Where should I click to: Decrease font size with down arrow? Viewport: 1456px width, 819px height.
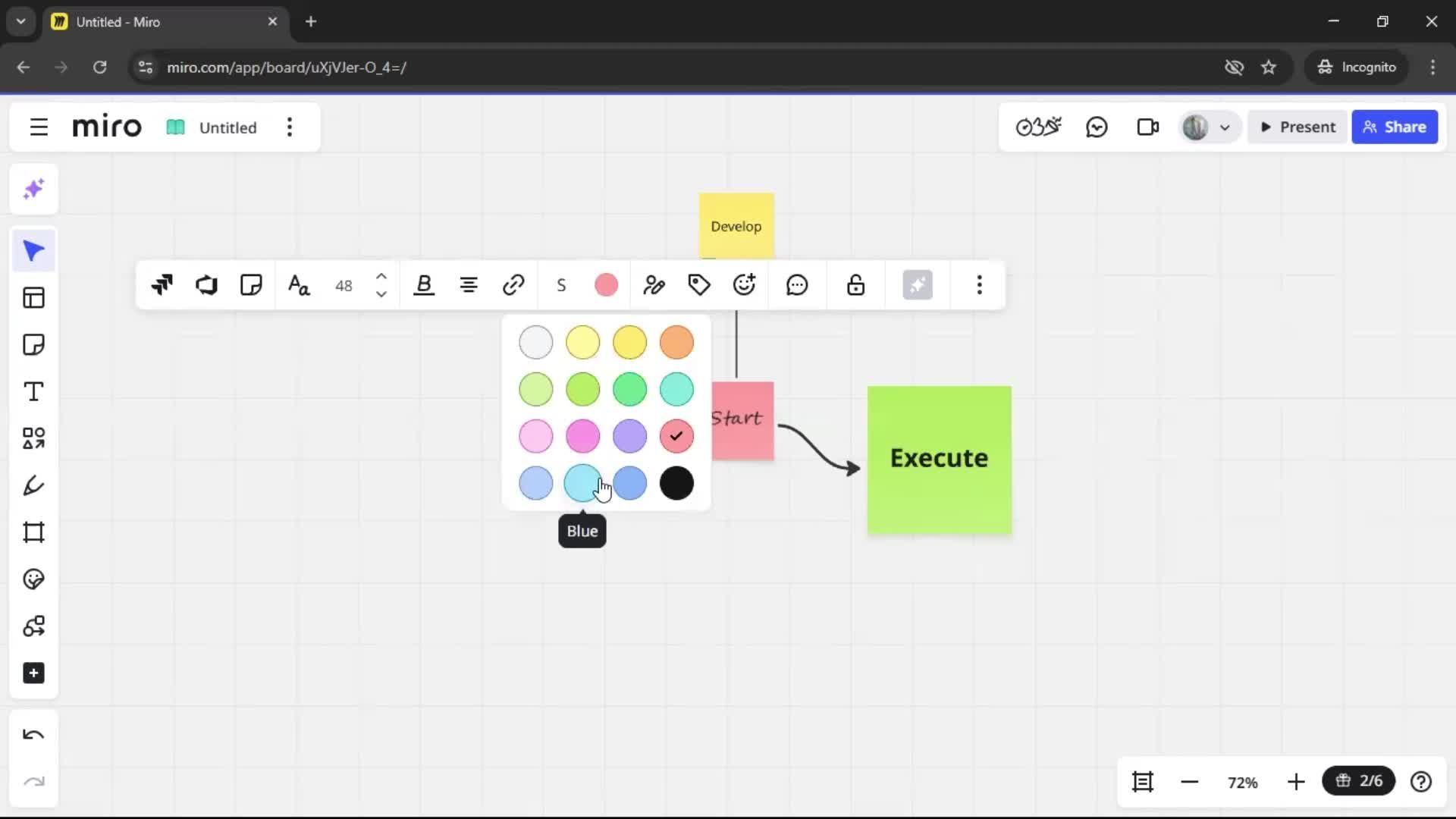pyautogui.click(x=381, y=294)
